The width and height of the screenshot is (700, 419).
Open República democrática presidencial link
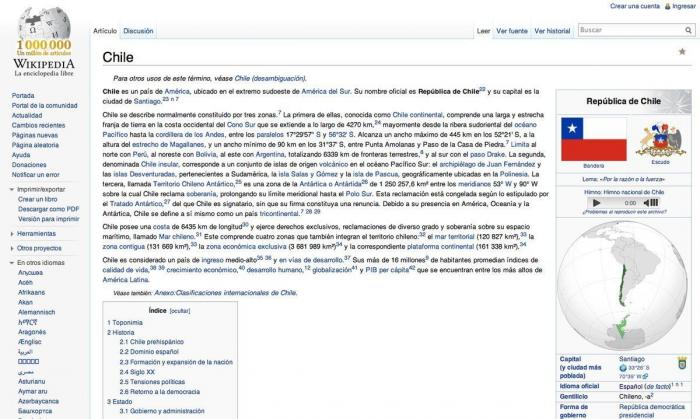[x=652, y=411]
